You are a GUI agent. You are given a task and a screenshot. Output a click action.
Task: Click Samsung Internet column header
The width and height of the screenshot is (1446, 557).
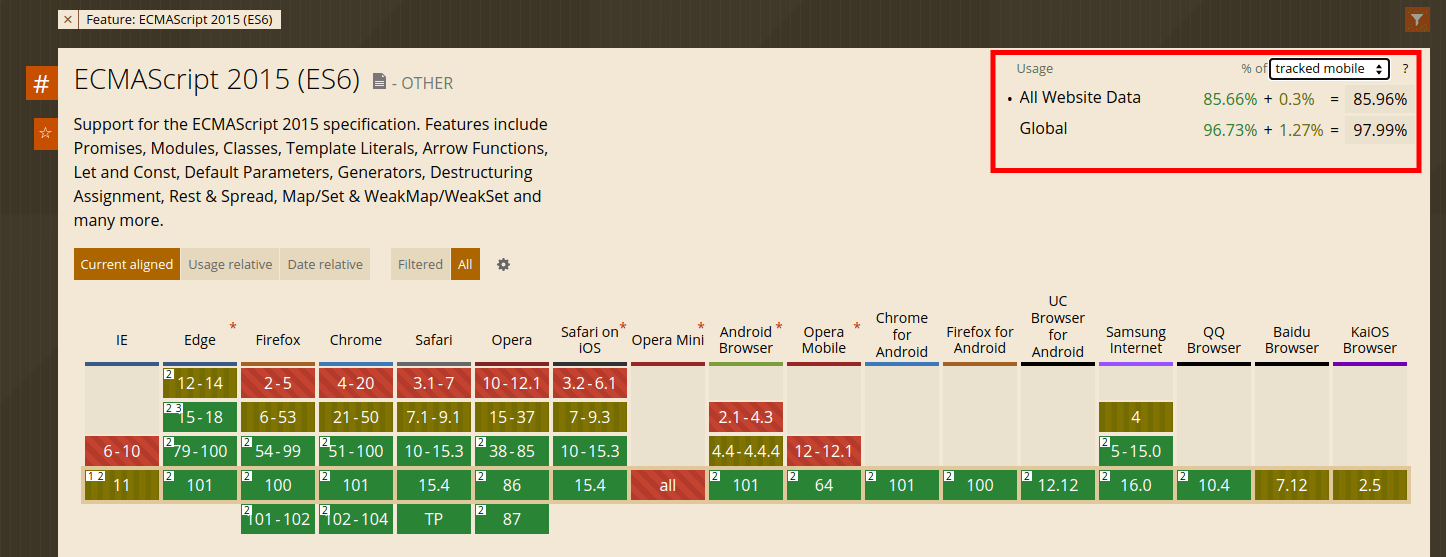(1136, 340)
